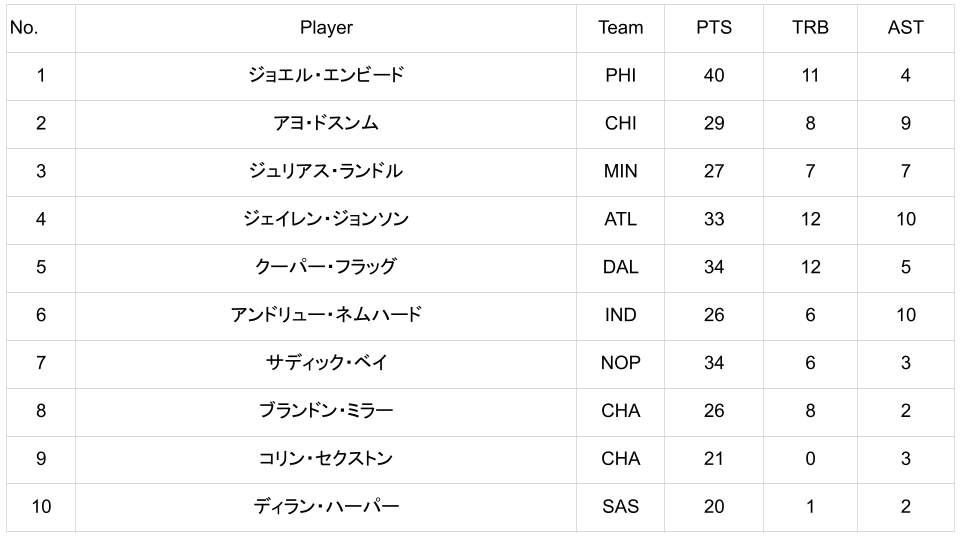Screen dimensions: 960x540
Task: Select the AST column header
Action: (x=905, y=28)
